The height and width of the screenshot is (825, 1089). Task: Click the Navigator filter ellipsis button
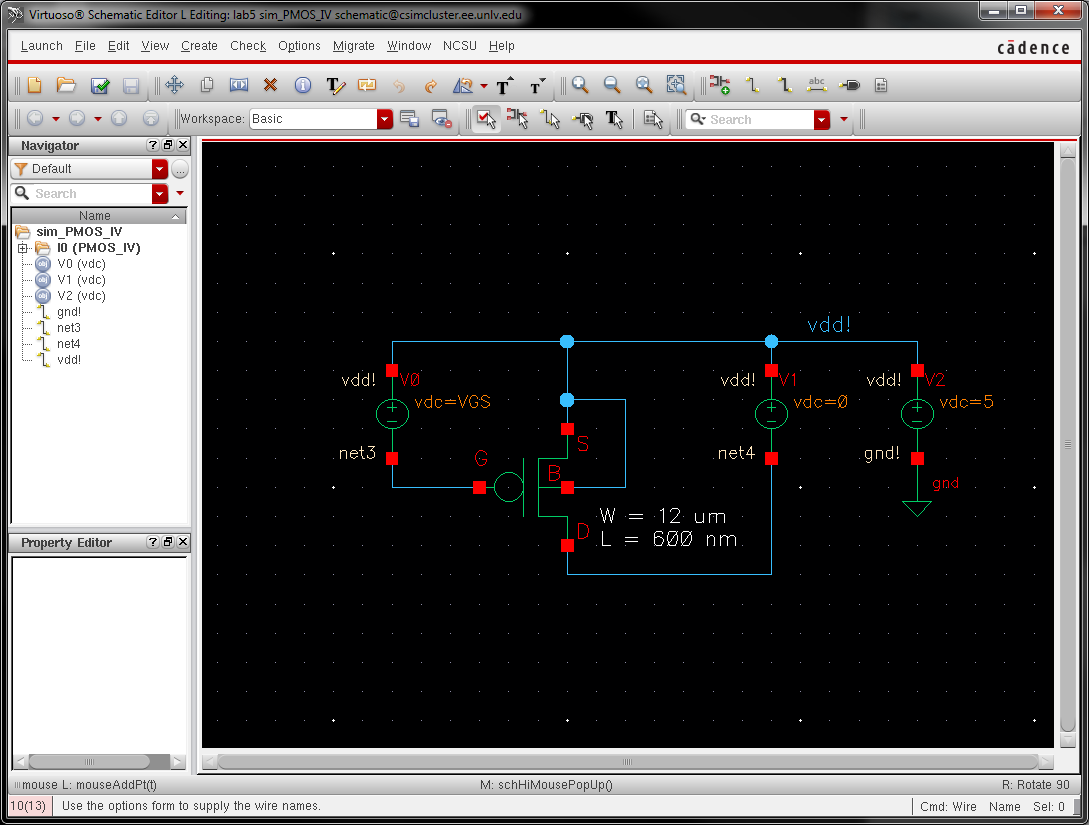point(180,169)
